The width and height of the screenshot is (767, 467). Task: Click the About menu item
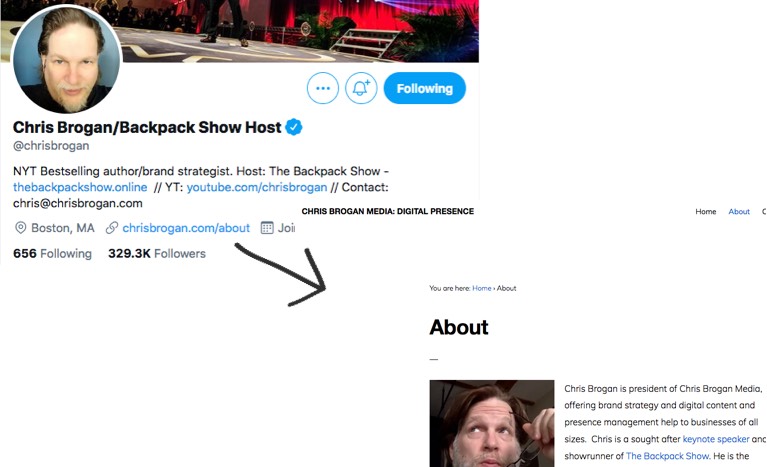coord(739,211)
